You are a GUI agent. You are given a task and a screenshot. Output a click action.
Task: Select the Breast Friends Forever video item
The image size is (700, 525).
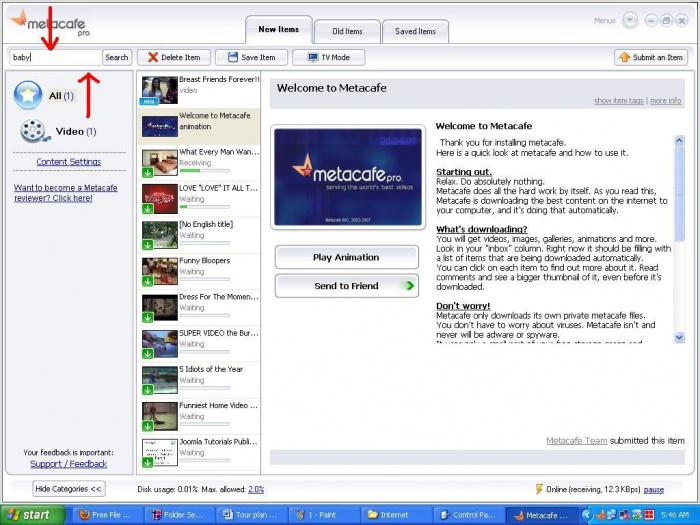[x=199, y=90]
